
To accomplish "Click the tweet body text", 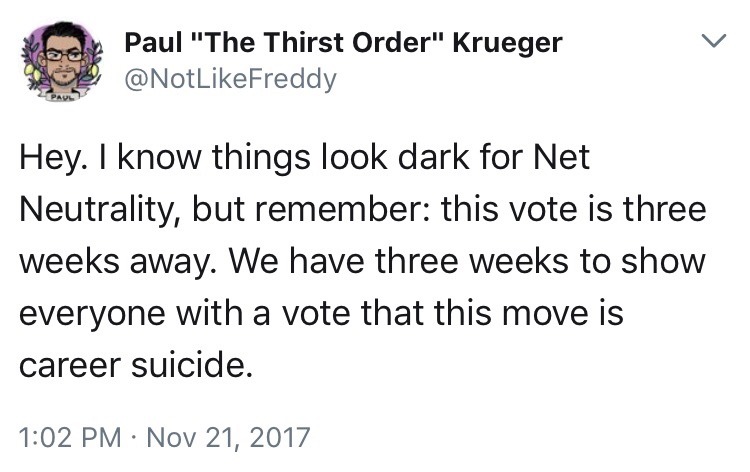I will (x=360, y=262).
